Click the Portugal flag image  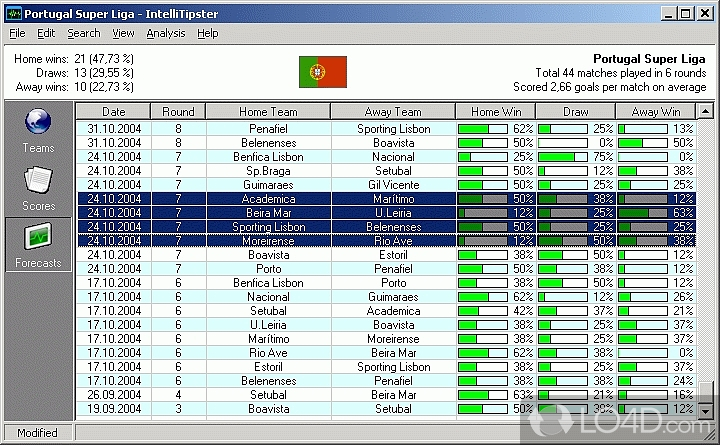click(x=323, y=72)
